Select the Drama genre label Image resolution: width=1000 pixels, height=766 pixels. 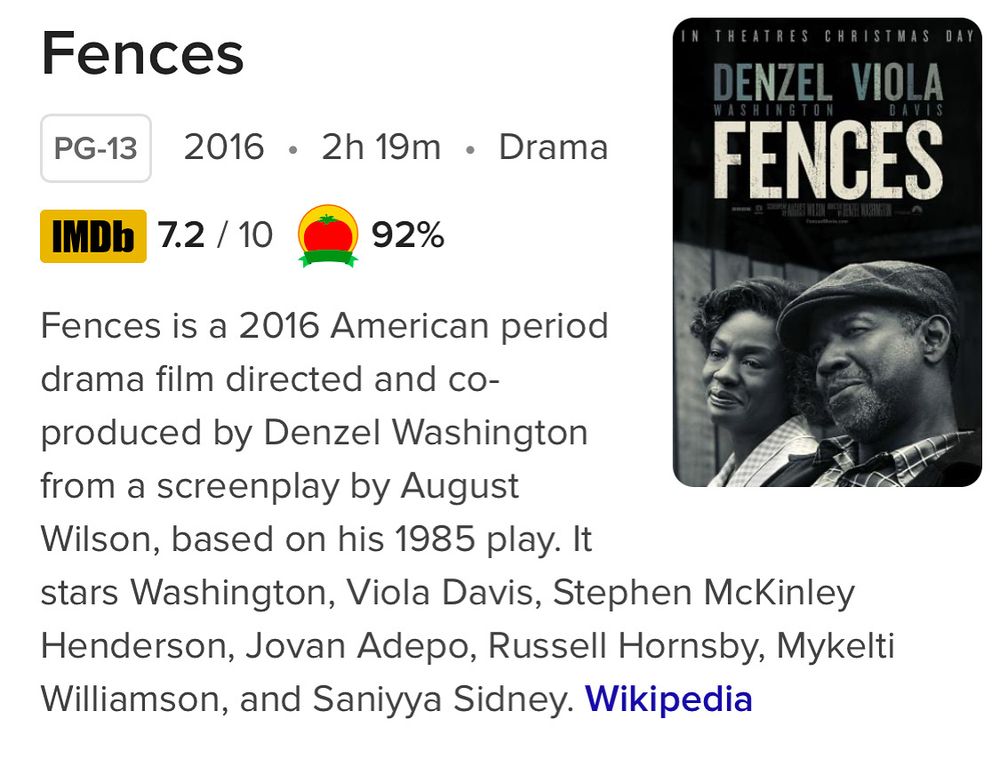coord(553,148)
